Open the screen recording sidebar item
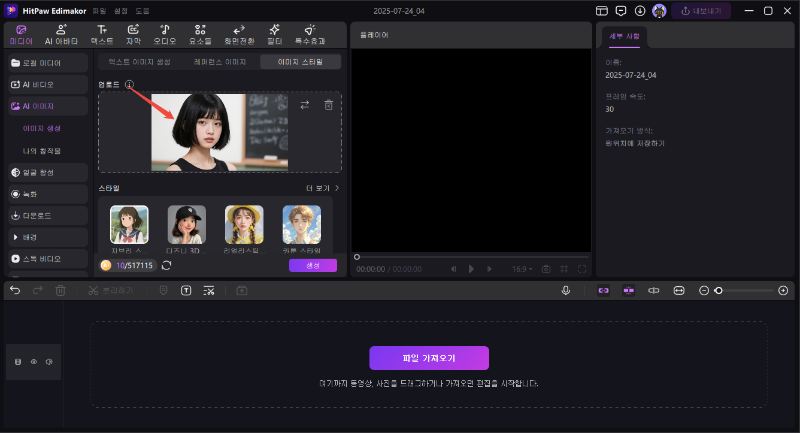Viewport: 800px width, 433px height. [x=48, y=194]
